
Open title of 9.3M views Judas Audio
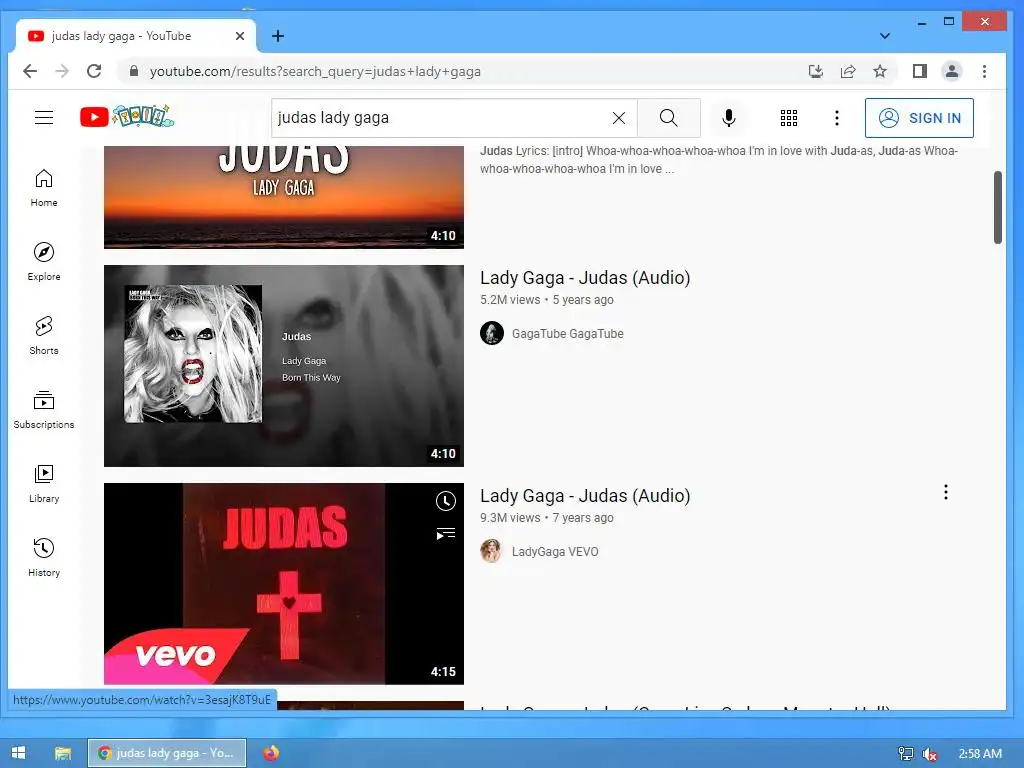click(585, 496)
